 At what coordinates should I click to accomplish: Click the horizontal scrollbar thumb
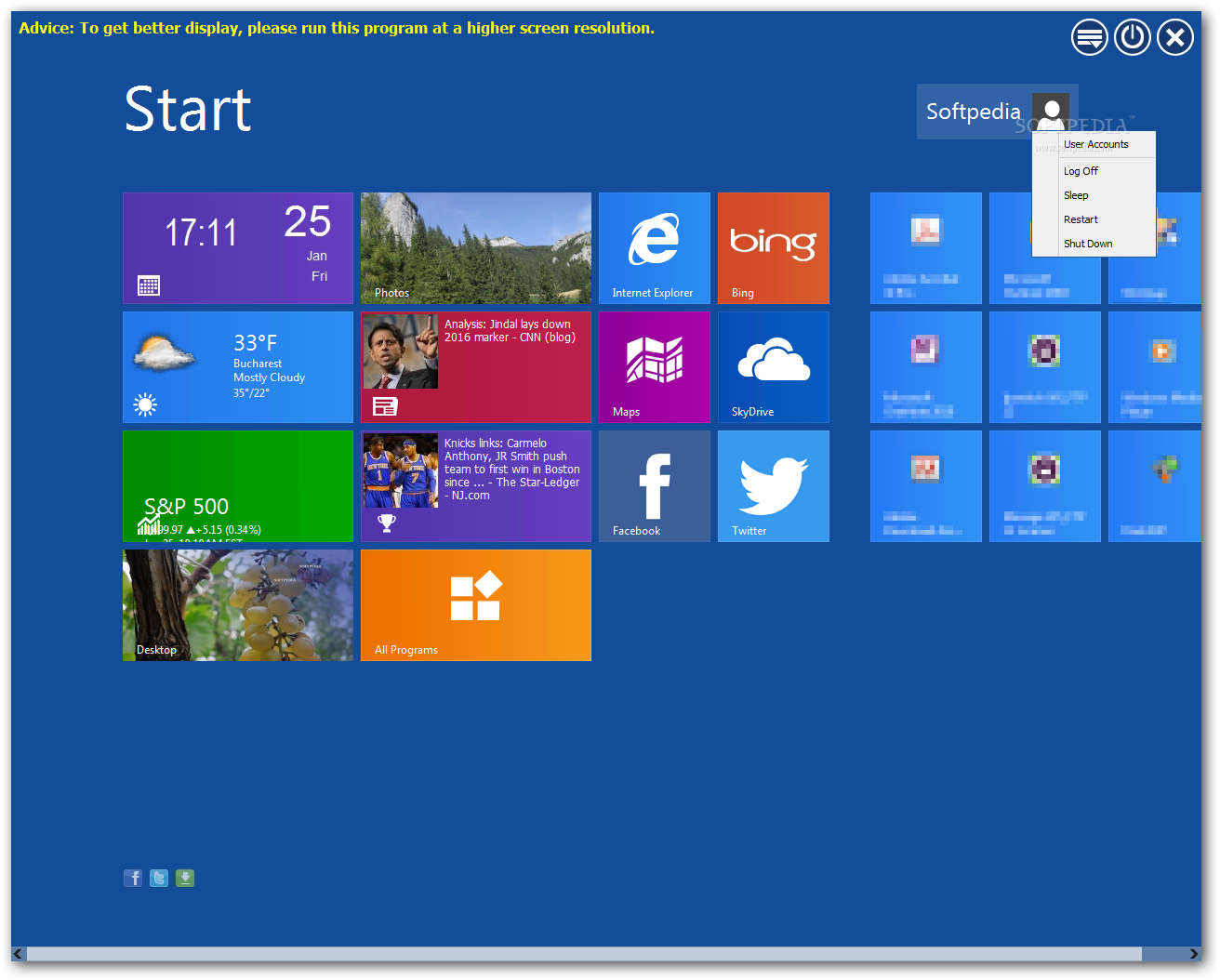coord(584,954)
